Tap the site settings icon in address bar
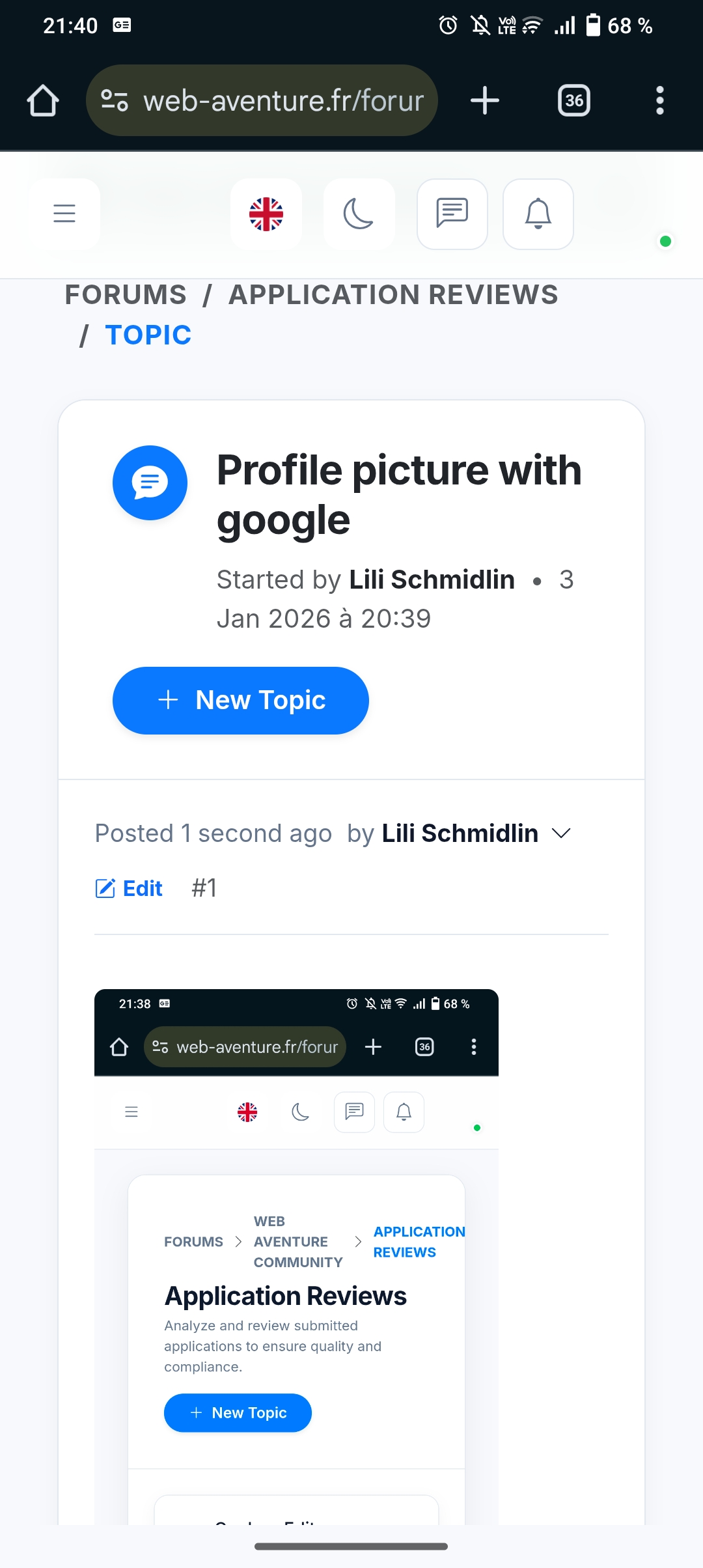Screen dimensions: 703x1568 (115, 101)
